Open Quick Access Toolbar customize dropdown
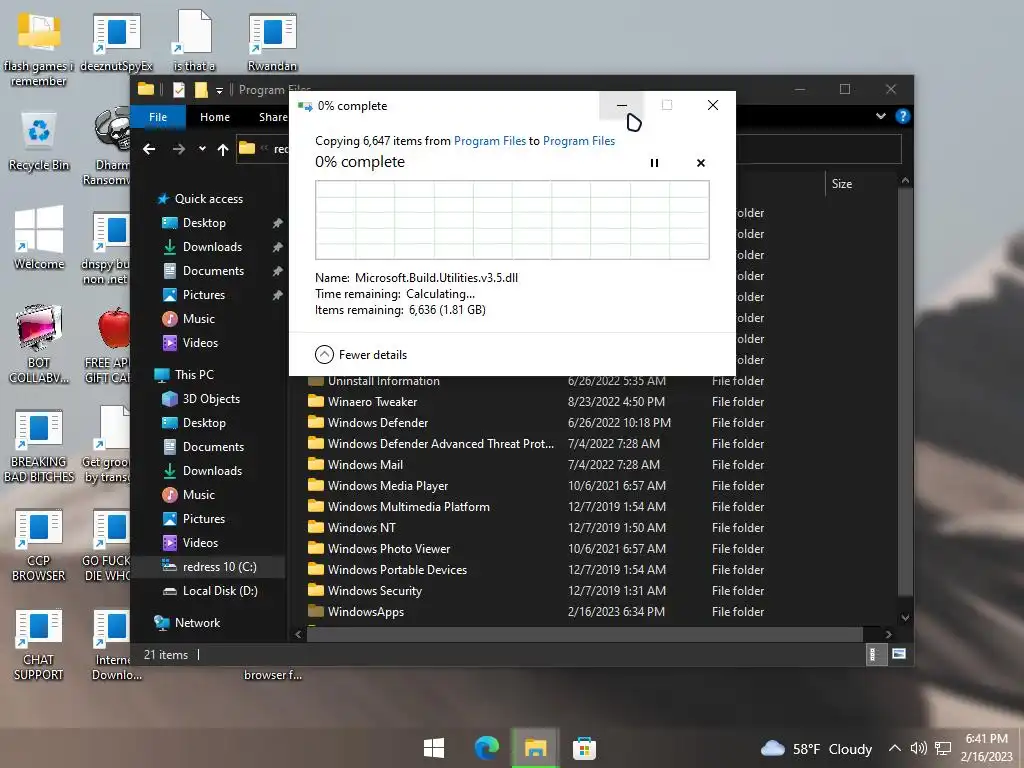 coord(219,90)
